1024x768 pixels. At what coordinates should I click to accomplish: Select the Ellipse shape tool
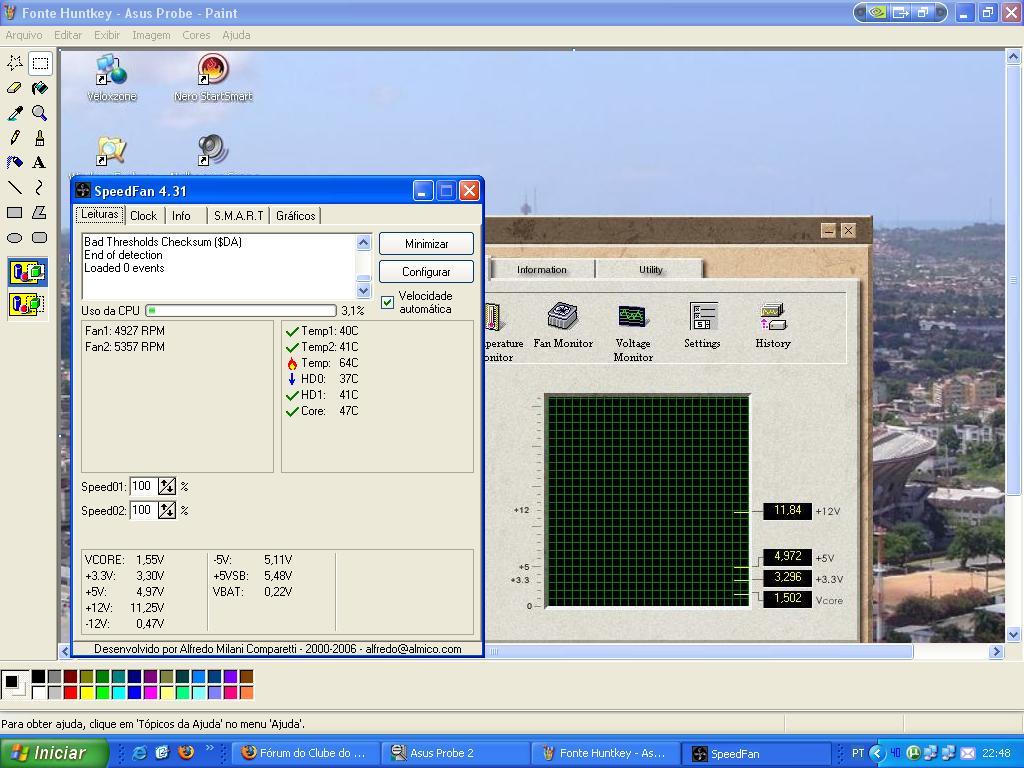point(15,237)
